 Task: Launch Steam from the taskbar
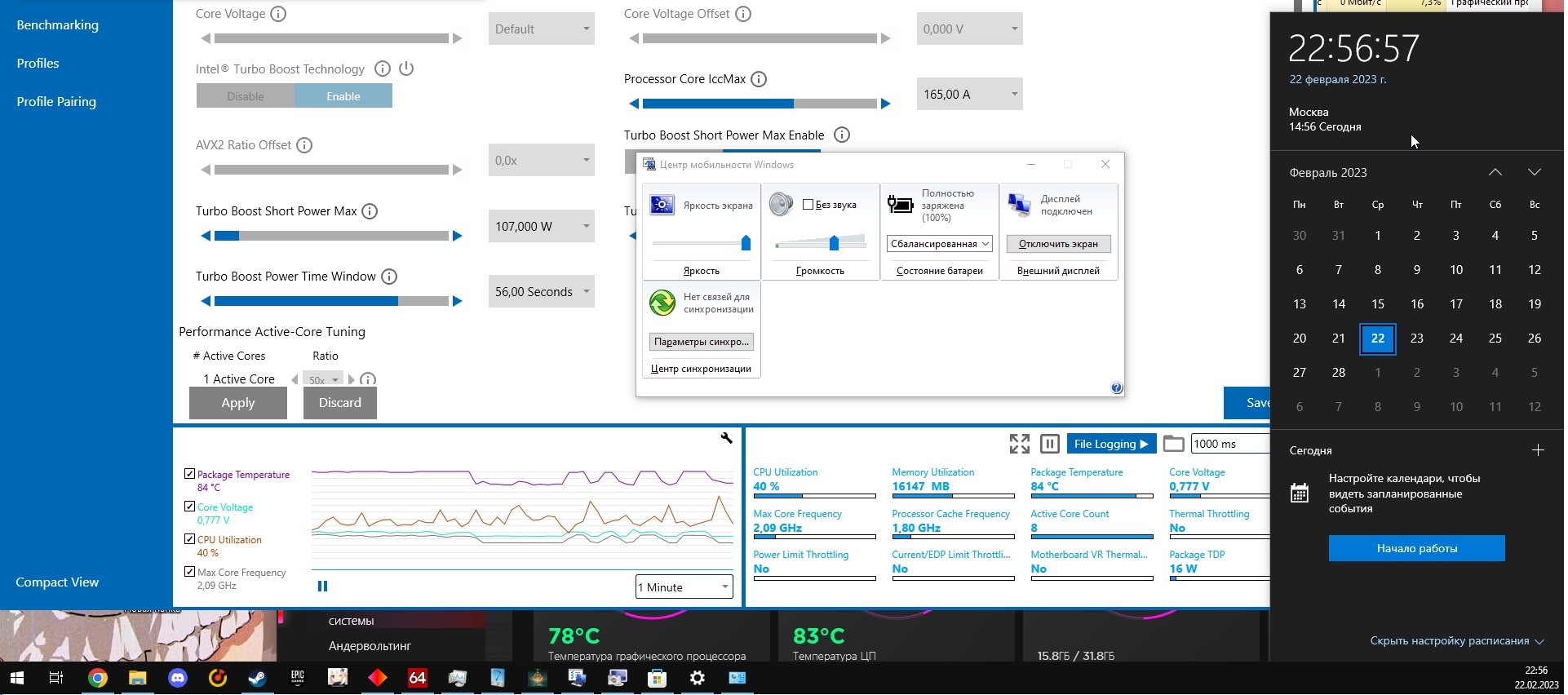pos(257,678)
